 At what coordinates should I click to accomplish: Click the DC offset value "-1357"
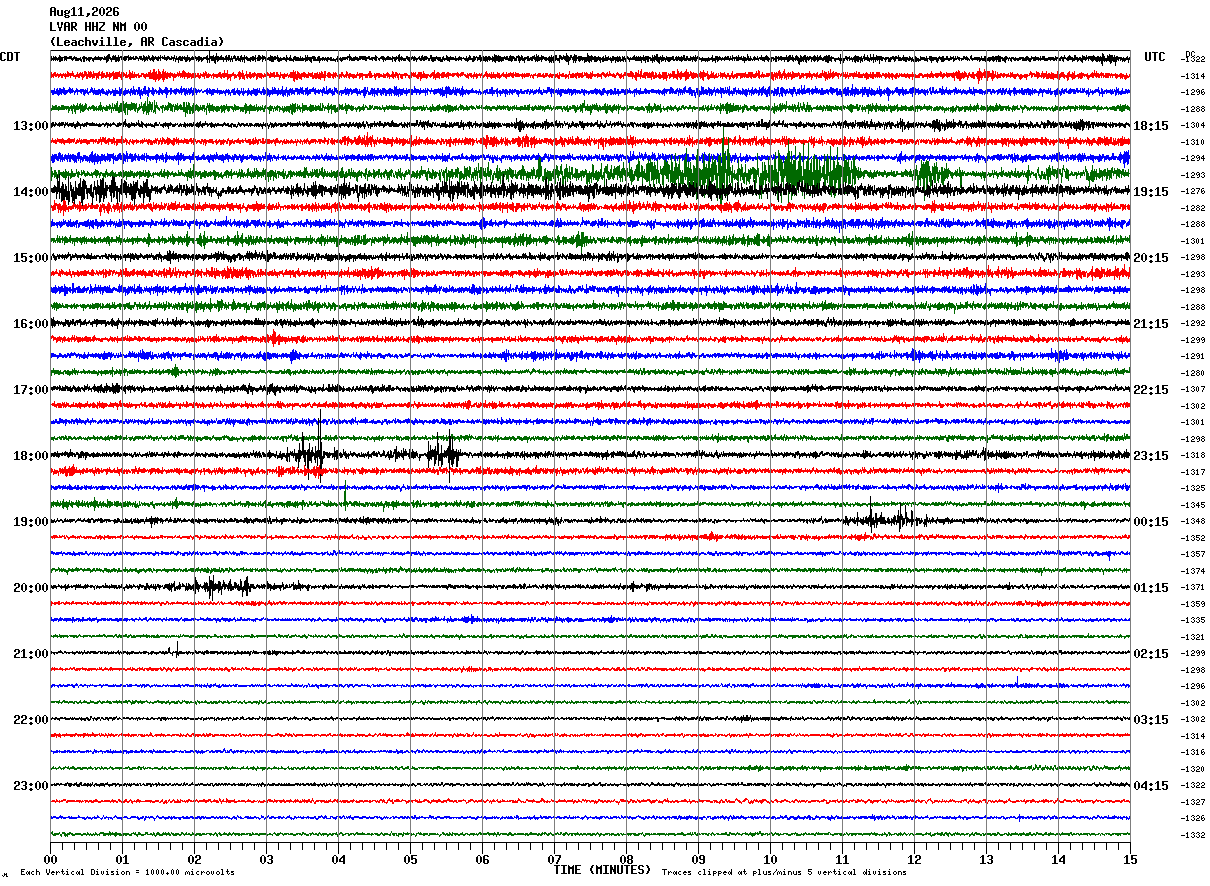(x=1193, y=554)
